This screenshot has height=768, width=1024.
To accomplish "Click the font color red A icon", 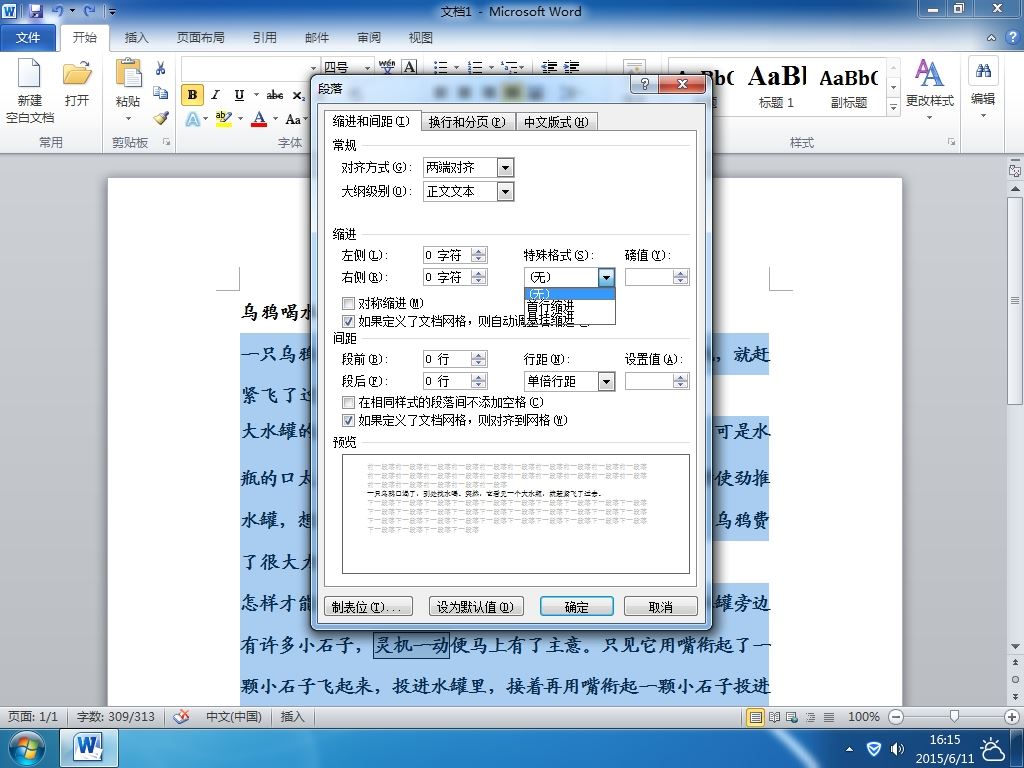I will pyautogui.click(x=259, y=119).
